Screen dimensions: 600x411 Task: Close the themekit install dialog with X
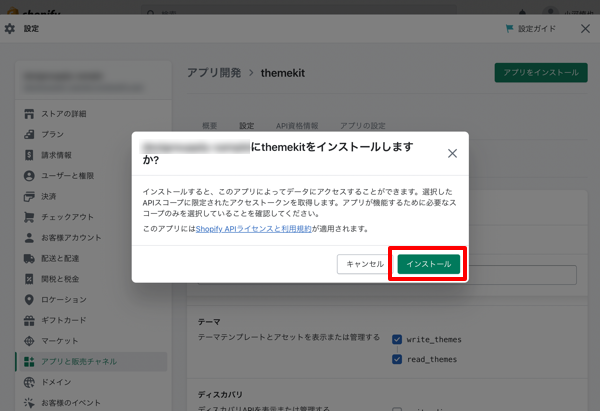pos(452,153)
